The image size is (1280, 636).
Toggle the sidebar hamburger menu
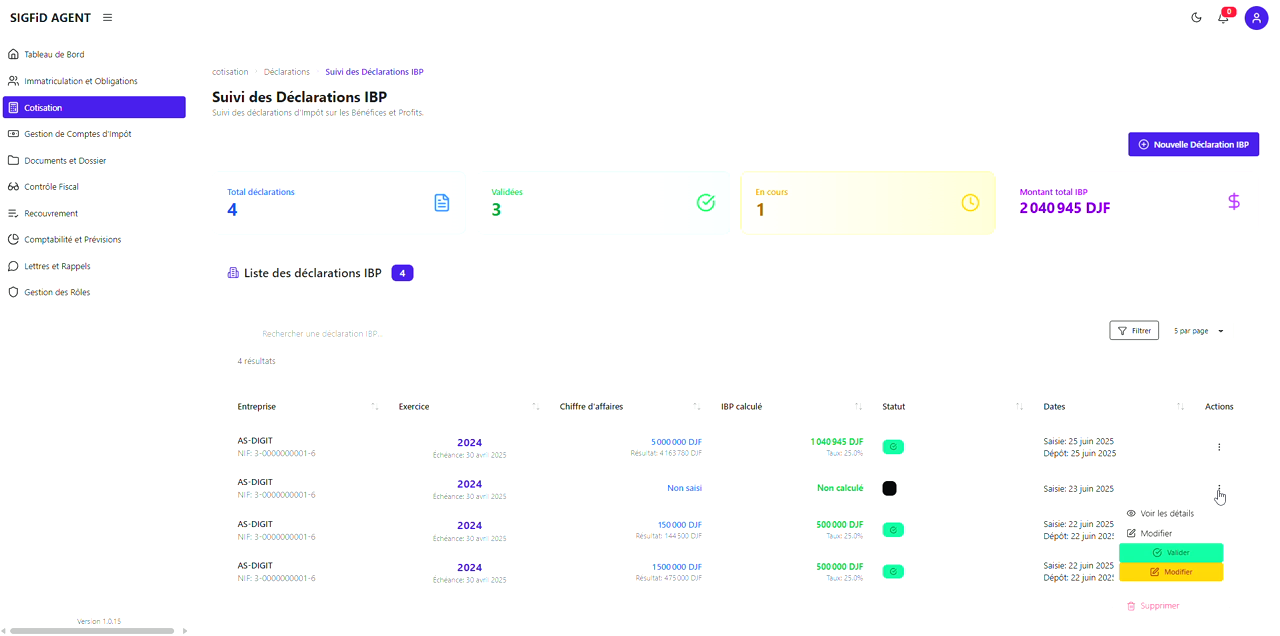(108, 18)
